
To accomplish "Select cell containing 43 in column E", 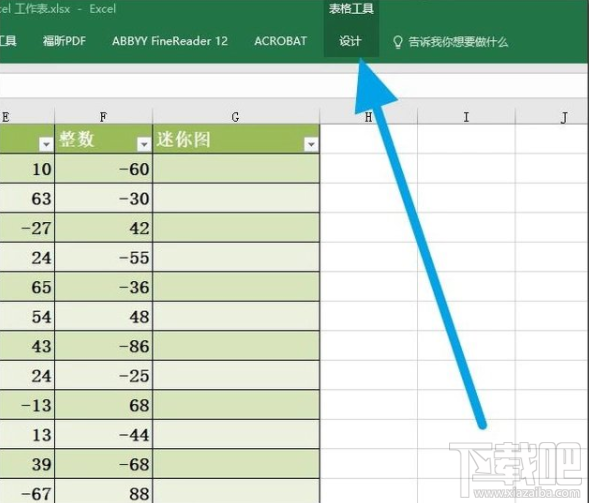I will tap(27, 346).
